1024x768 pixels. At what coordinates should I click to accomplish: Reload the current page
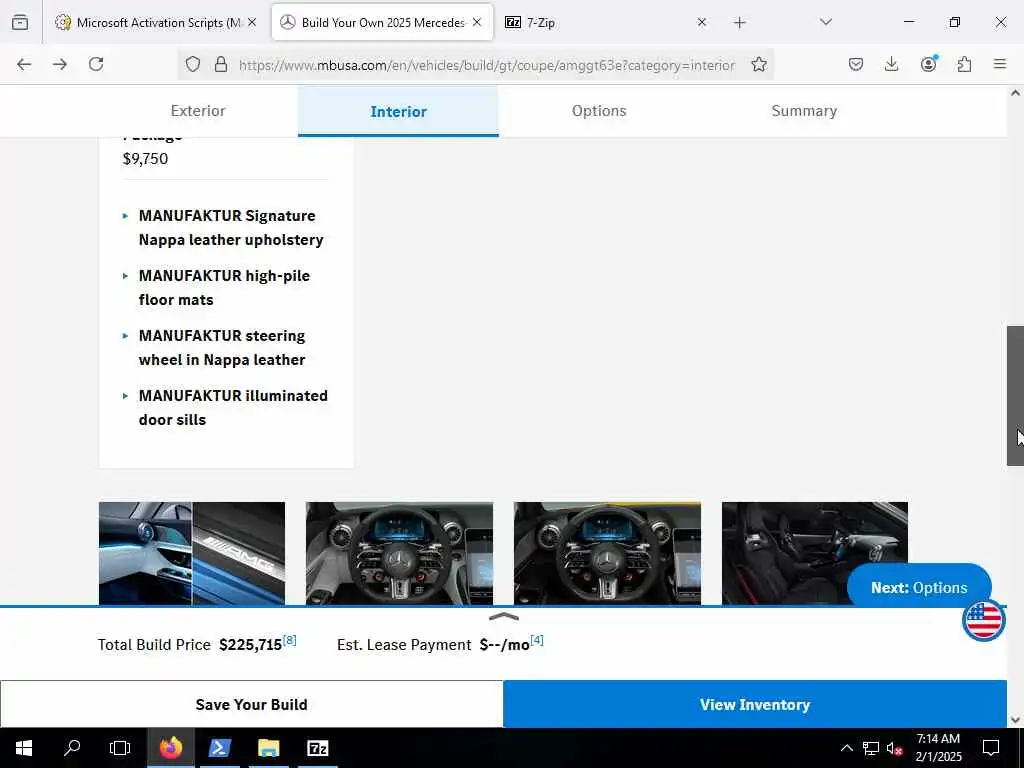(x=96, y=64)
